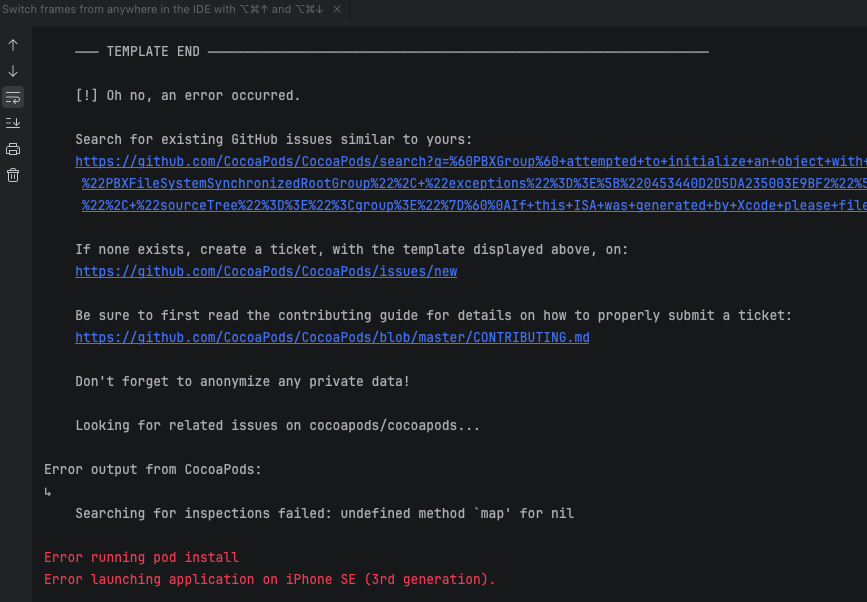Enable Scroll to the End of console

tap(13, 123)
